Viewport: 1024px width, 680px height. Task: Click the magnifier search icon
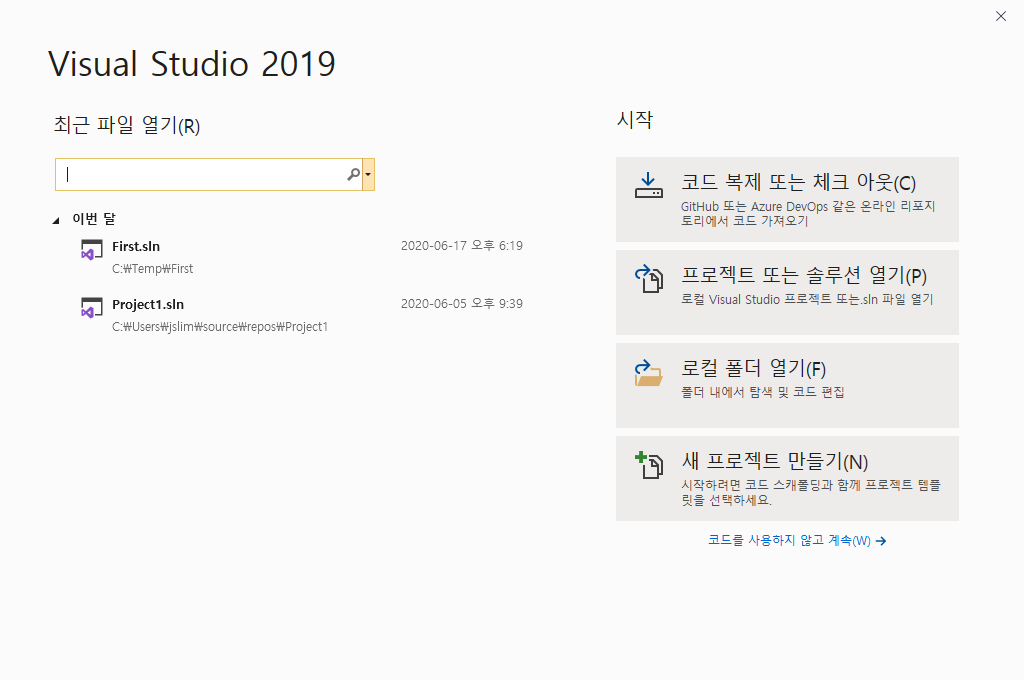353,174
